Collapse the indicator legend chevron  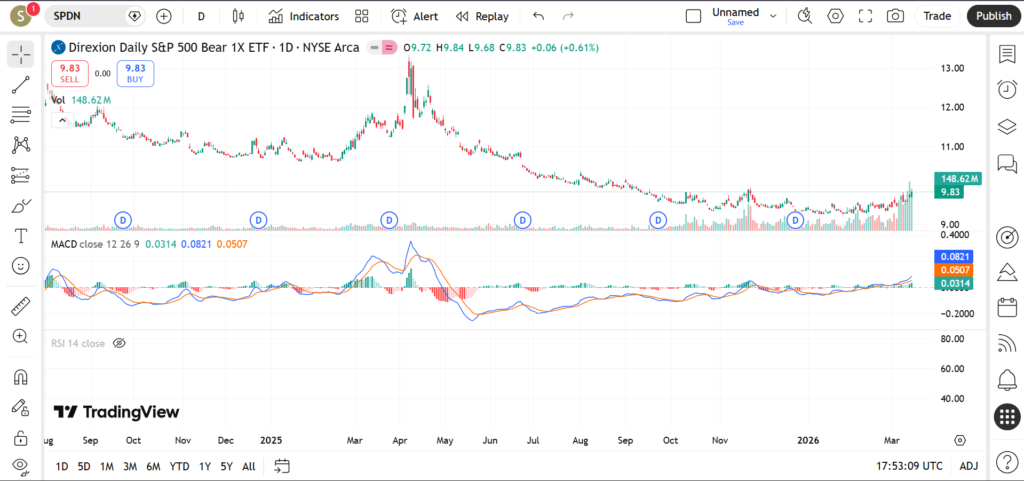62,120
